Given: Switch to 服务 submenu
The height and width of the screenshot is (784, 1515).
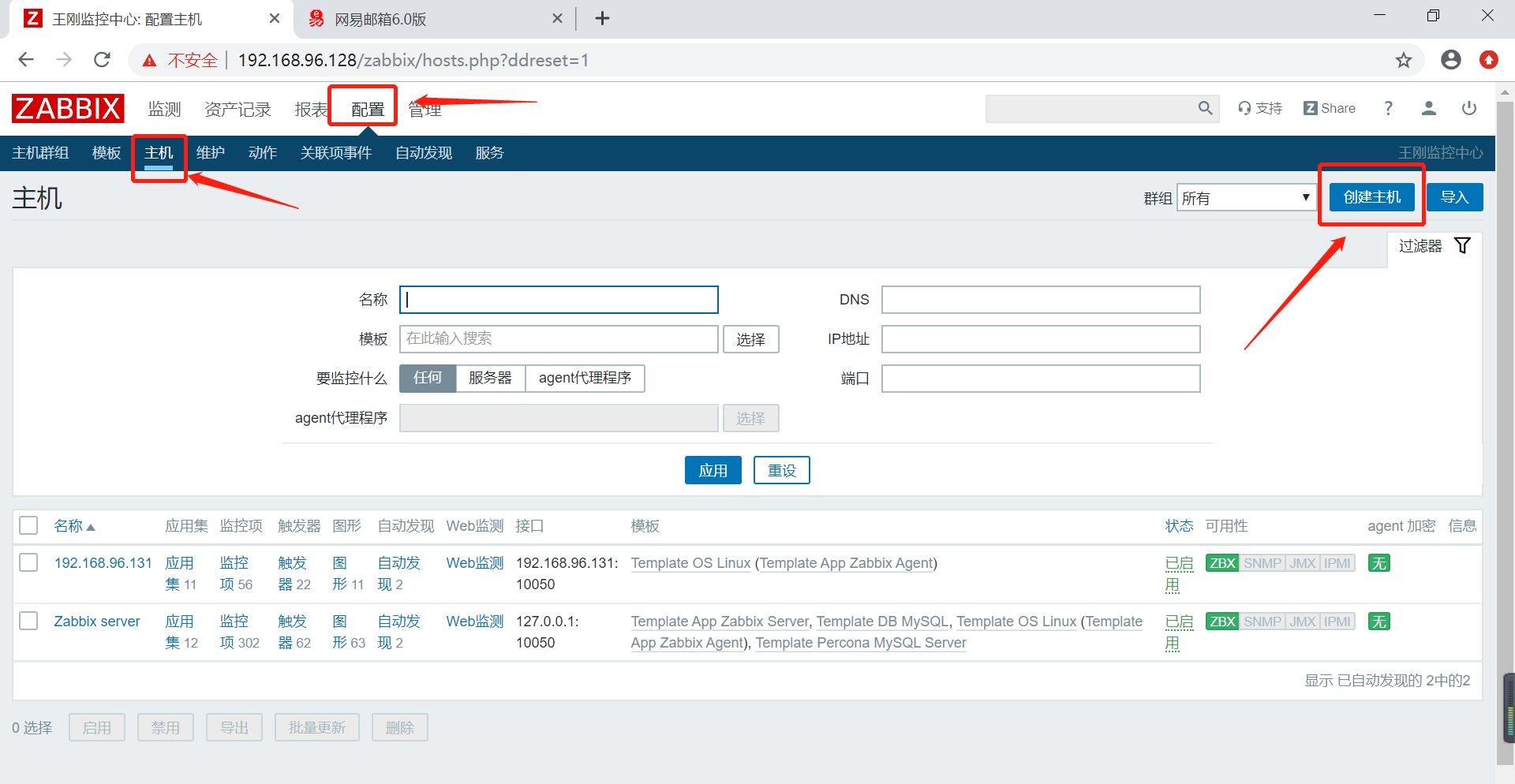Looking at the screenshot, I should [490, 153].
